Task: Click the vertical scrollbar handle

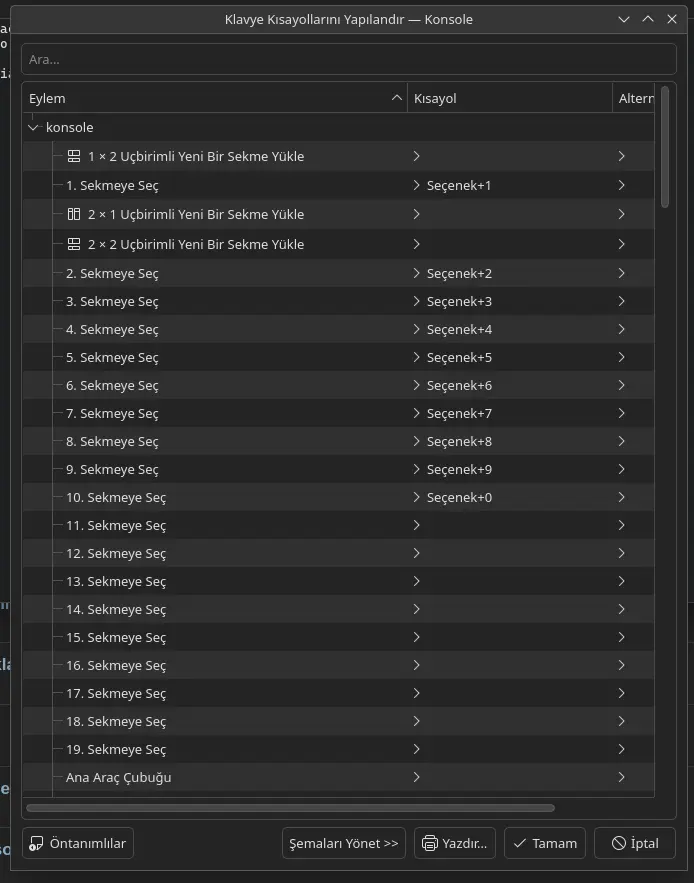Action: 665,147
